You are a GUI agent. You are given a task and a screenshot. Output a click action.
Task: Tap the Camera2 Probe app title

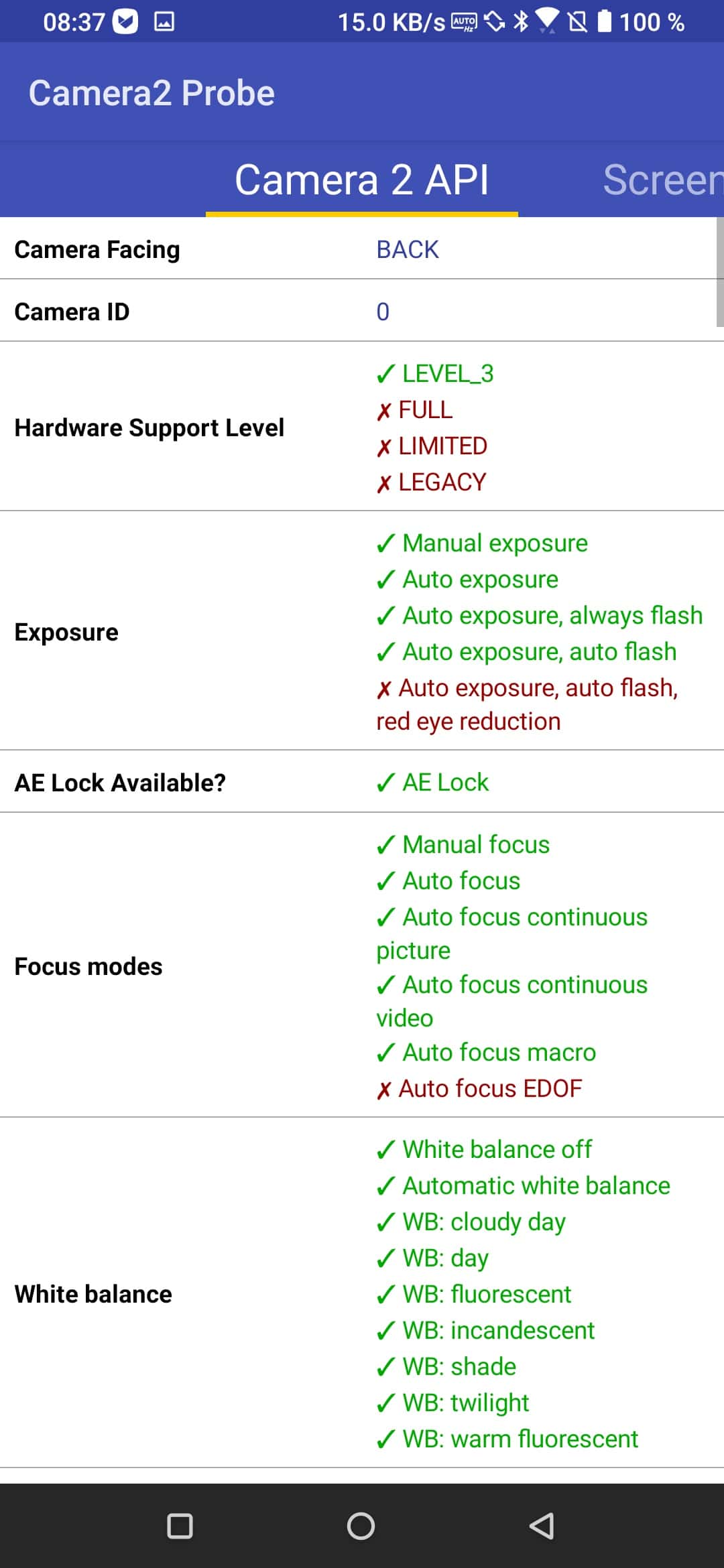[x=152, y=92]
